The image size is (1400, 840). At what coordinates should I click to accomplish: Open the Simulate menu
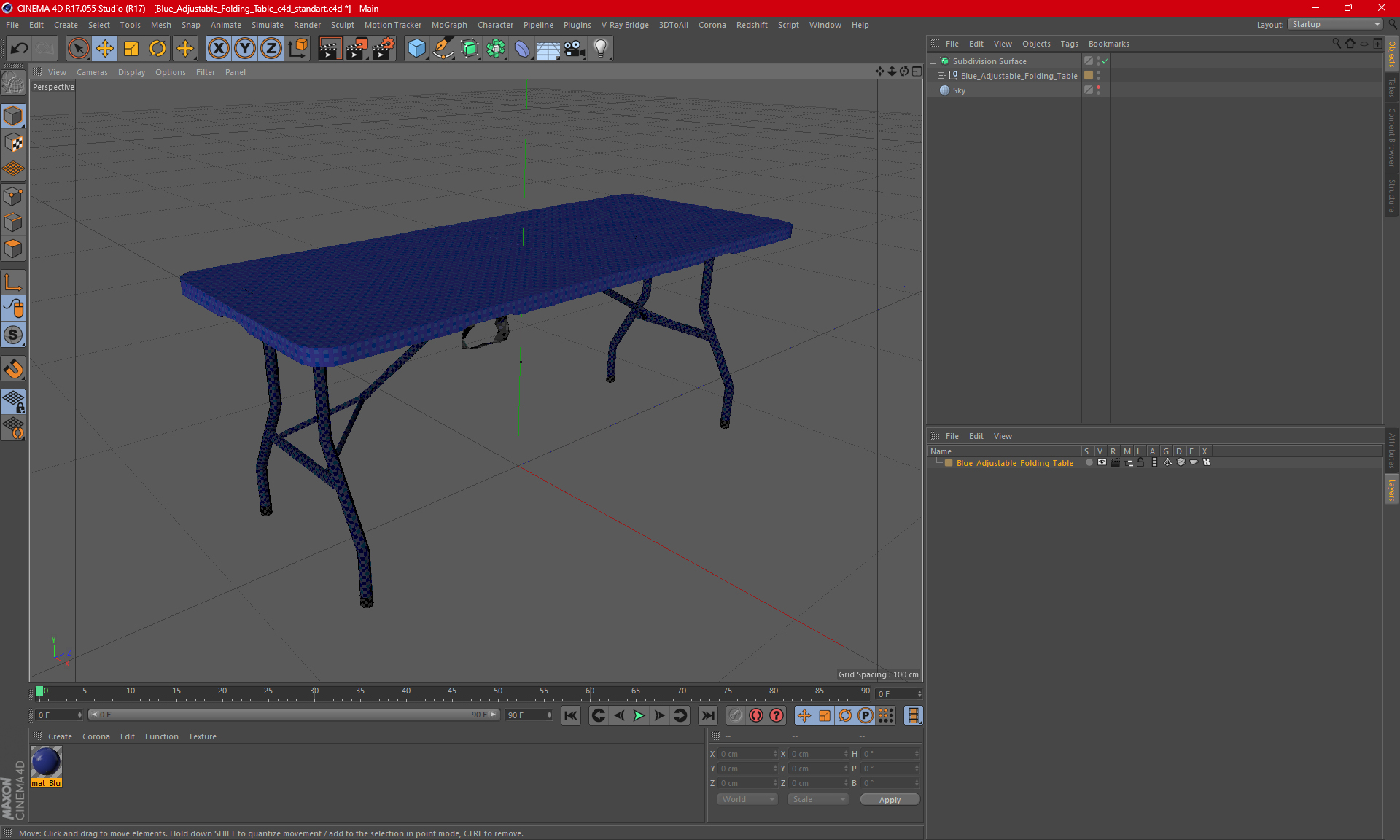pos(267,25)
